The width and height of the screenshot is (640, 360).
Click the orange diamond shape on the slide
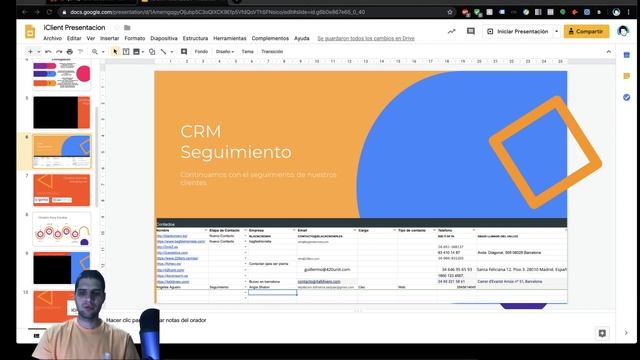(545, 152)
